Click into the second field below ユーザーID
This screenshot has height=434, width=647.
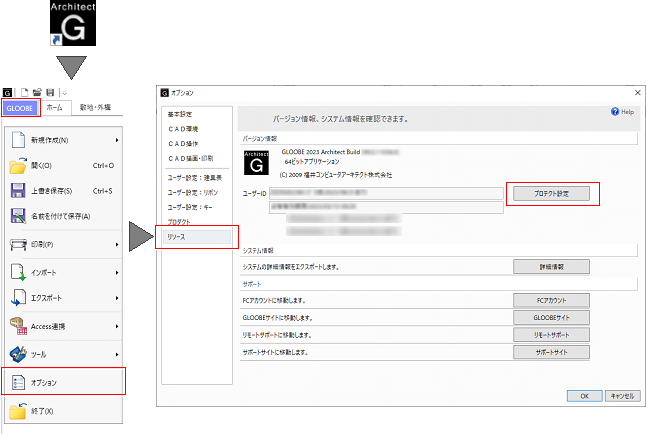(386, 207)
